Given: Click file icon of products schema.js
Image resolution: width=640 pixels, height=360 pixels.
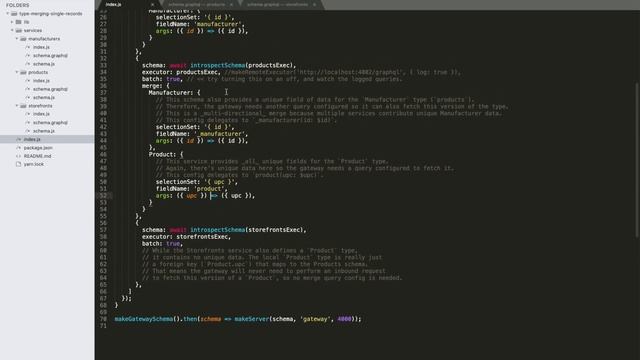Looking at the screenshot, I should click(28, 97).
